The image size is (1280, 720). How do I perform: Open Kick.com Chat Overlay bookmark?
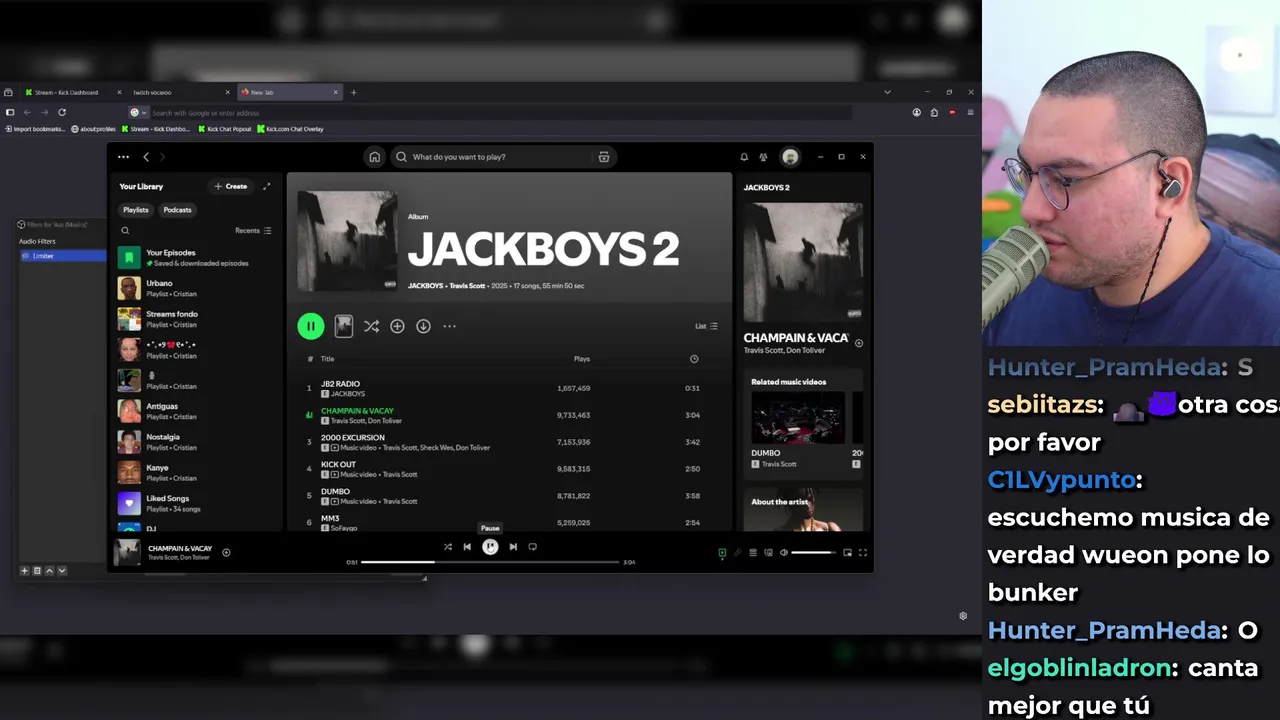pyautogui.click(x=291, y=129)
